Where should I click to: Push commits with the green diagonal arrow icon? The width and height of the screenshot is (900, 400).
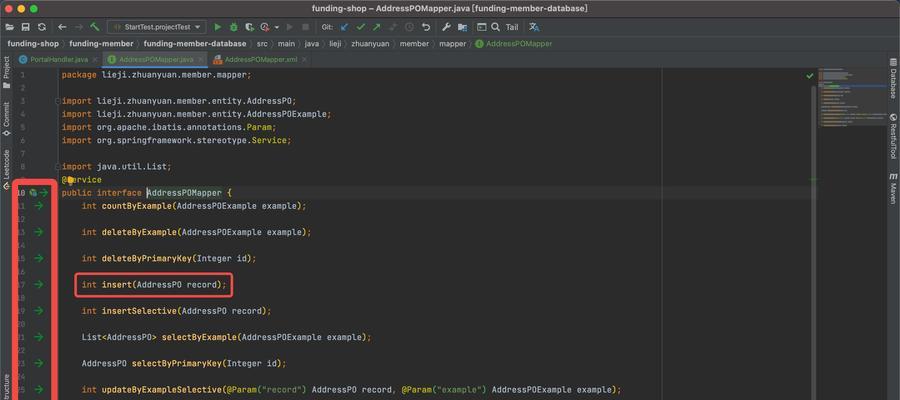[x=377, y=27]
